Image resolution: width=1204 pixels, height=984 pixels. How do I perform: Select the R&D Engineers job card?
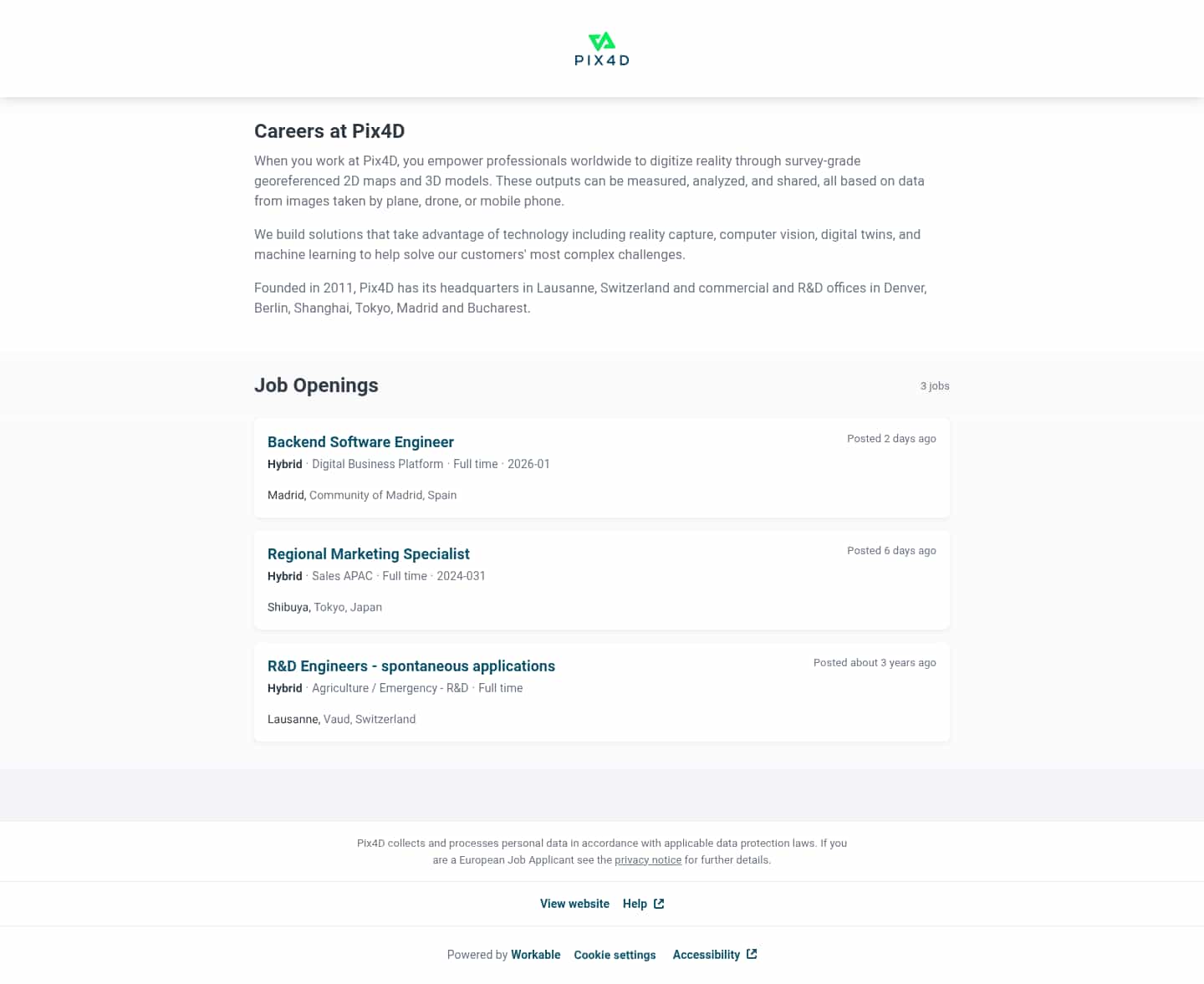(601, 692)
